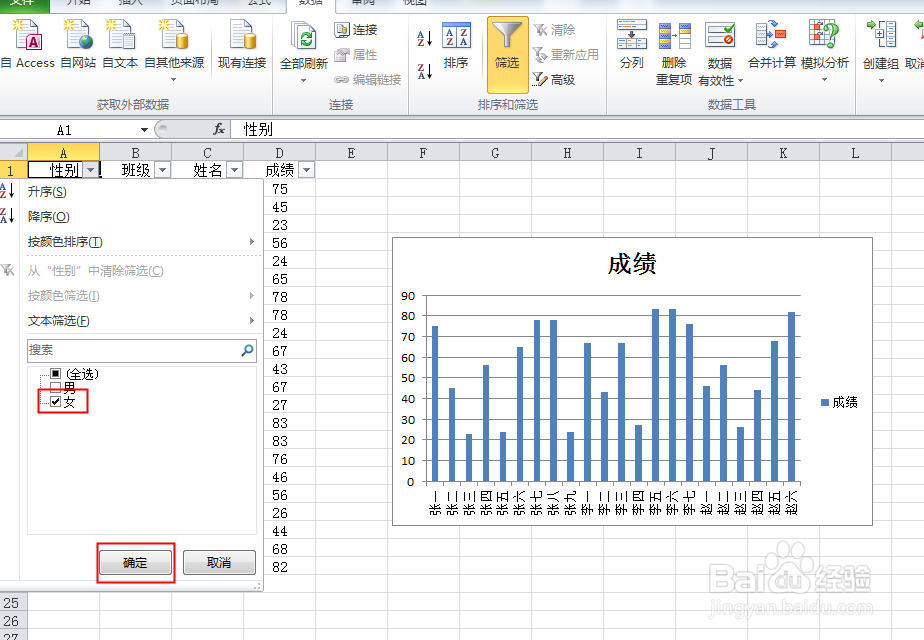Screen dimensions: 924x640
Task: Click the 属性 properties item
Action: point(355,55)
